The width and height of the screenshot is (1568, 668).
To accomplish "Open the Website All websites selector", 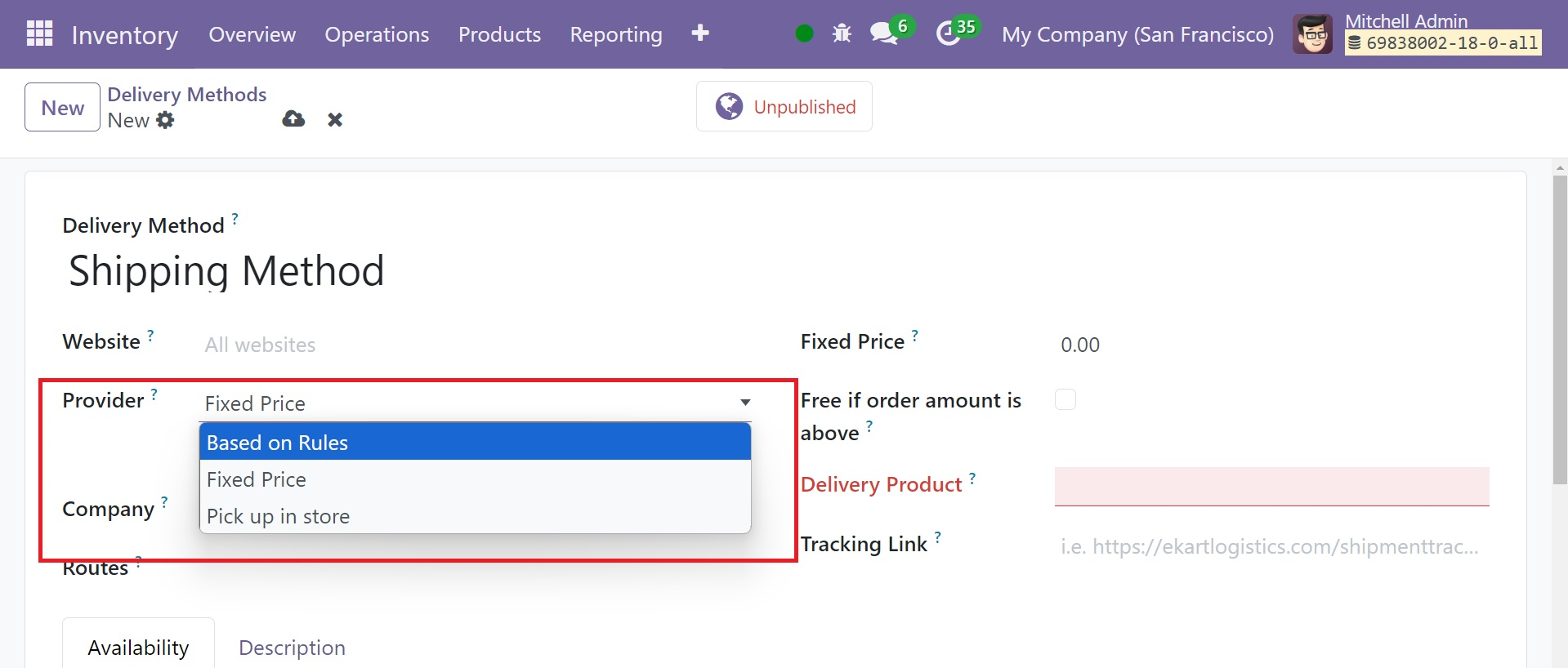I will click(475, 345).
